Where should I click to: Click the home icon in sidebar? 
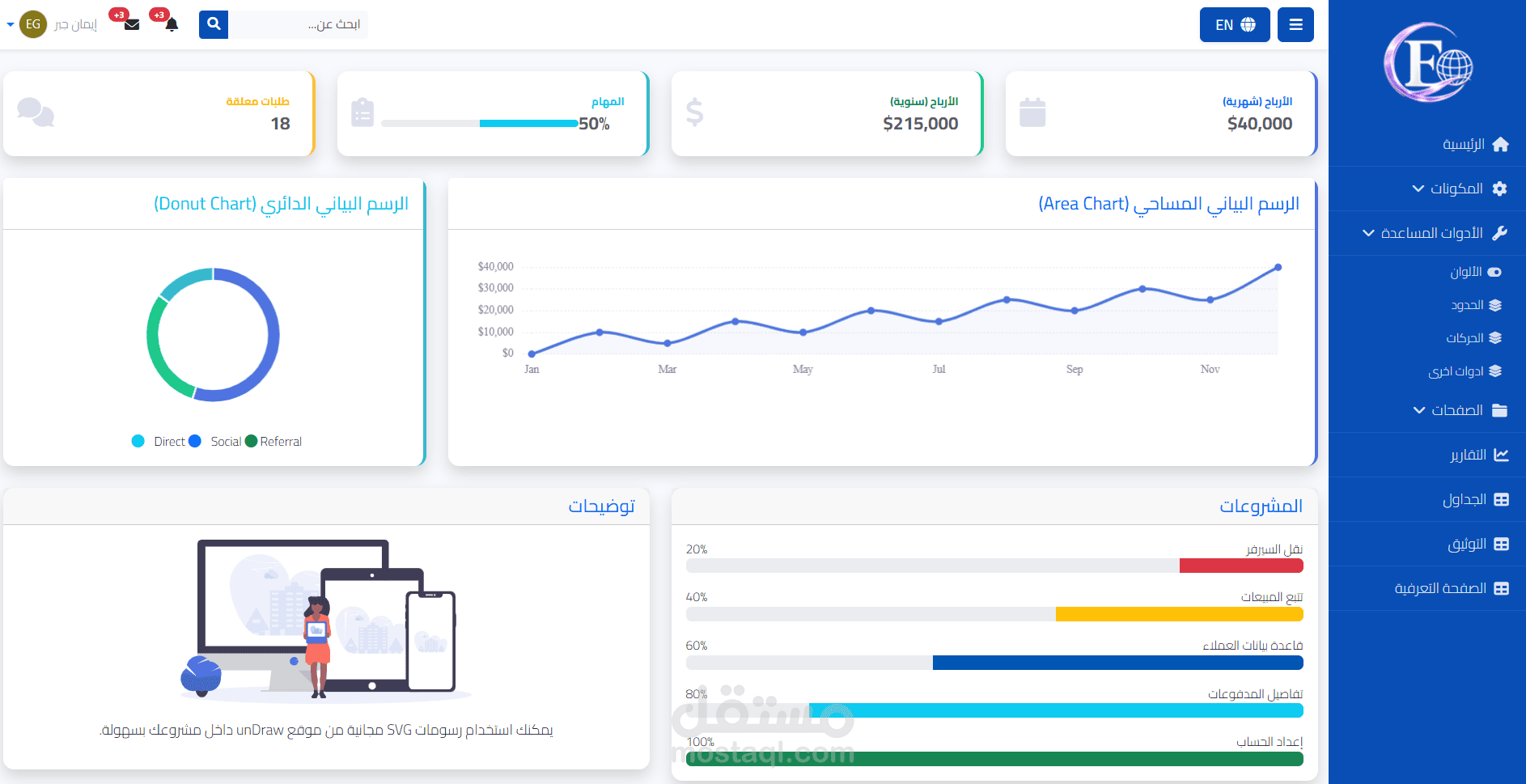[x=1500, y=144]
